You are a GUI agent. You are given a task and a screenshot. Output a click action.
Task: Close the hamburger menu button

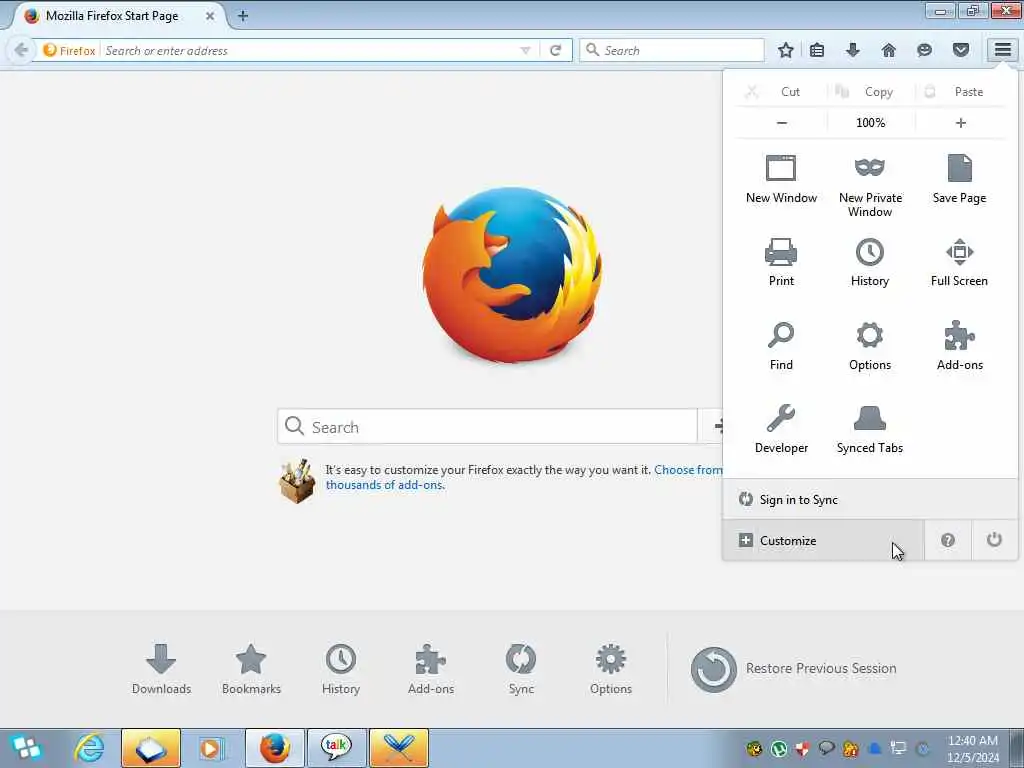(1003, 50)
